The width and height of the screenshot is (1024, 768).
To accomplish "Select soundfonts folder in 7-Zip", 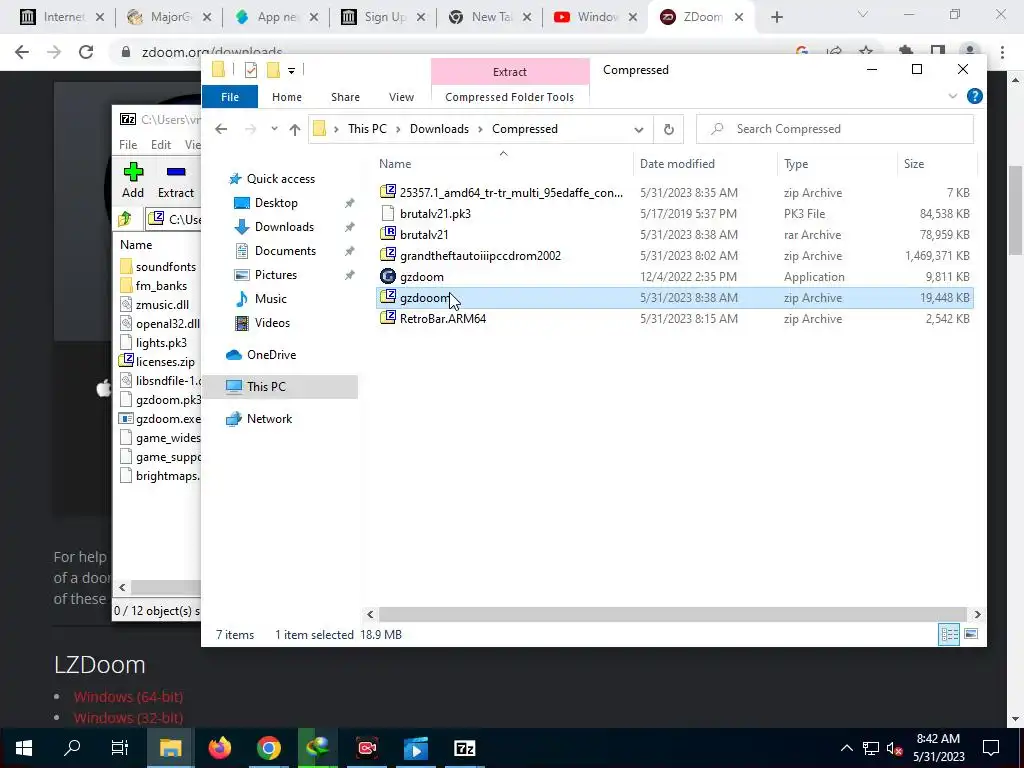I will [x=159, y=266].
